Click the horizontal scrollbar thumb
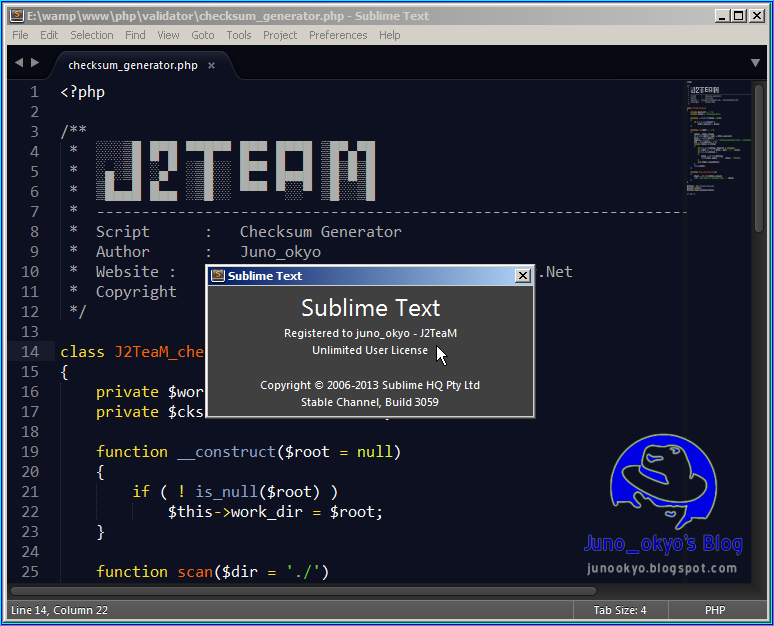 [304, 590]
